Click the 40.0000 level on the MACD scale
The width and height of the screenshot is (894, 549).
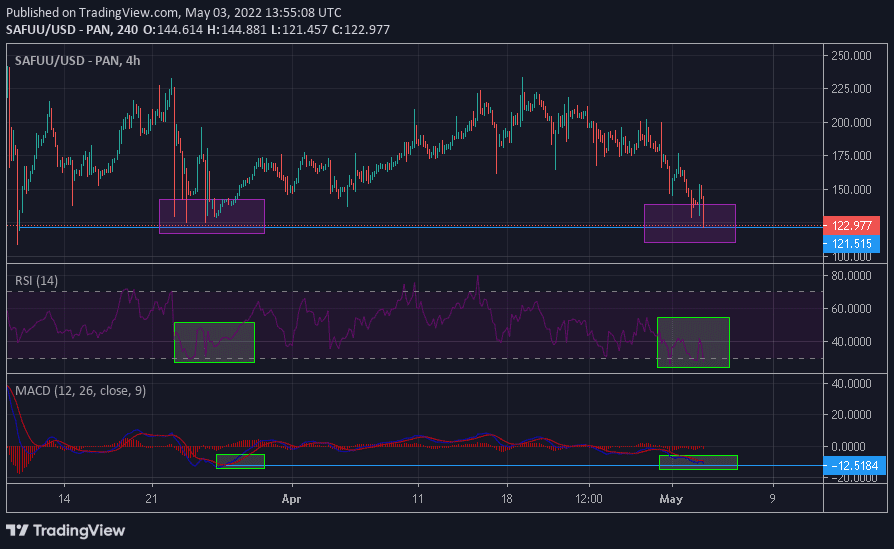[853, 384]
